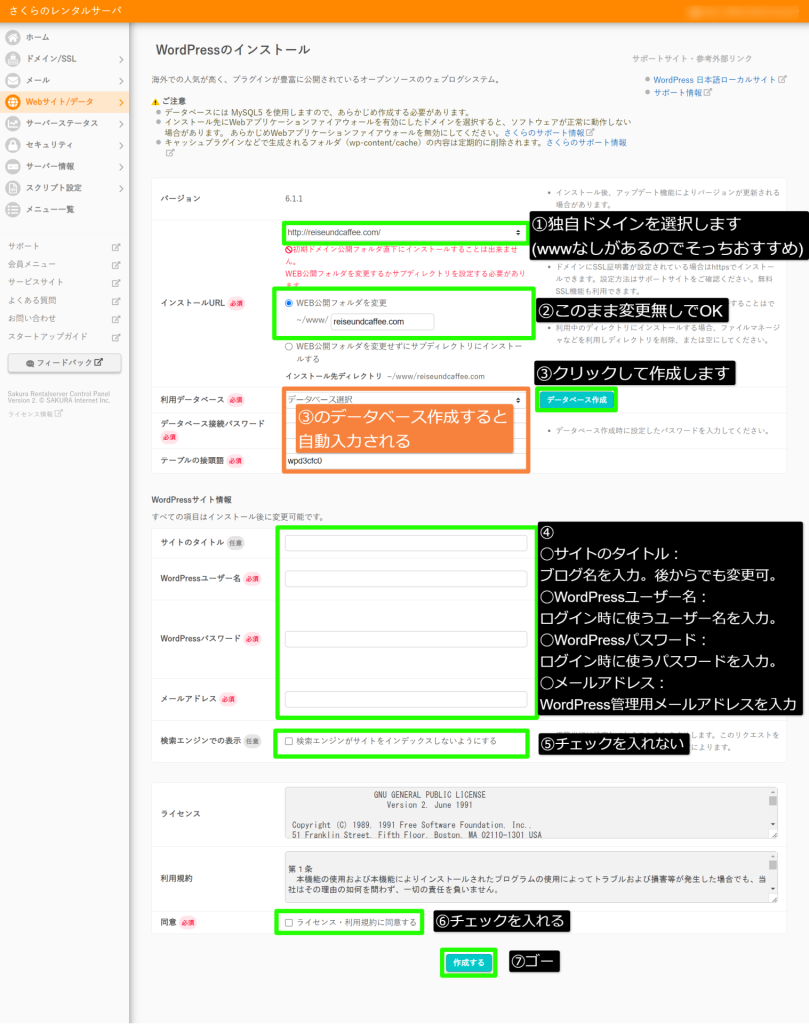
Task: Click the フィードバック button
Action: point(65,363)
